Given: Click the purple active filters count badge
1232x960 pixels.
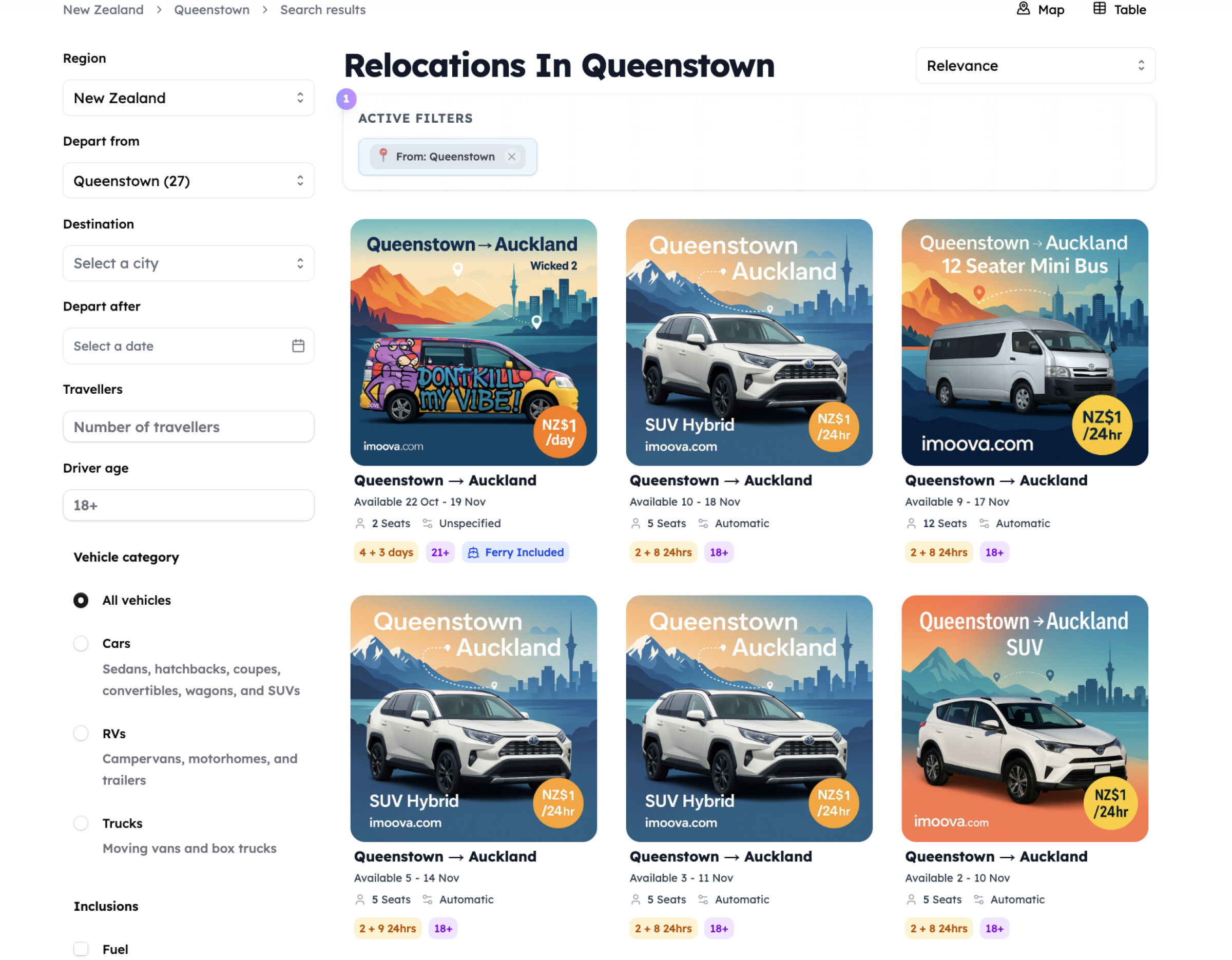Looking at the screenshot, I should tap(346, 99).
